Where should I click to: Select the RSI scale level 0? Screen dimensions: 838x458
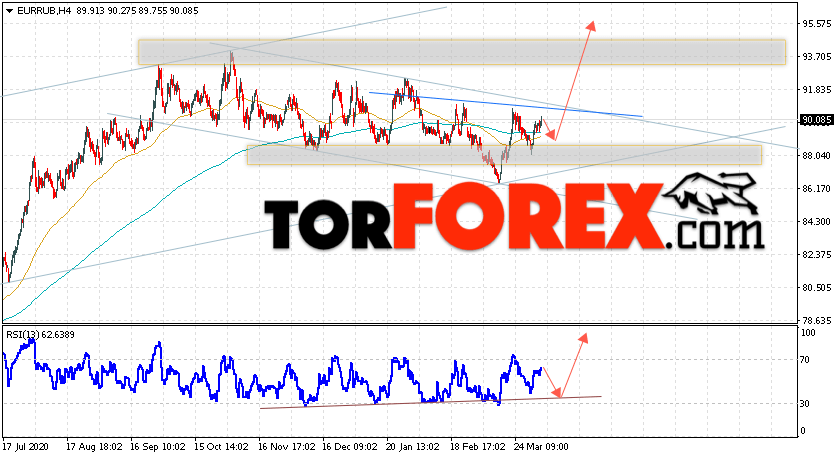click(804, 431)
